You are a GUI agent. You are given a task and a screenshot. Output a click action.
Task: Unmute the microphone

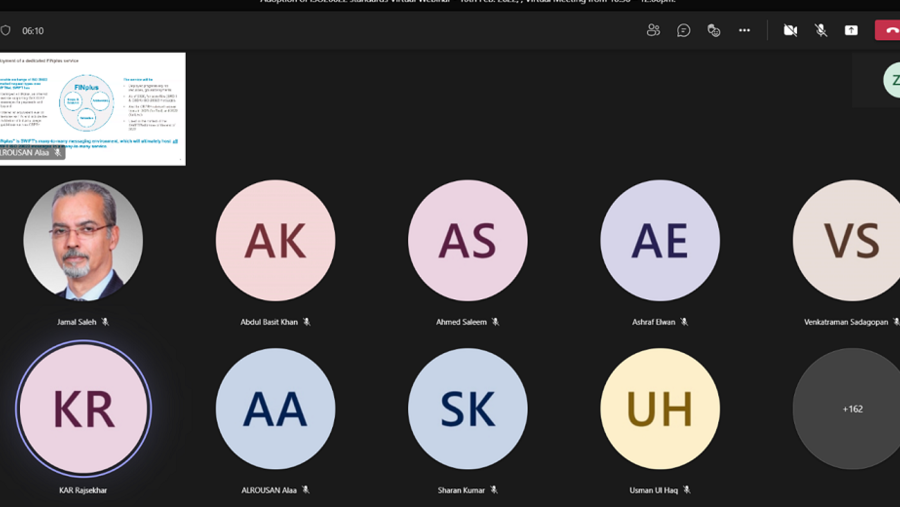coord(821,30)
